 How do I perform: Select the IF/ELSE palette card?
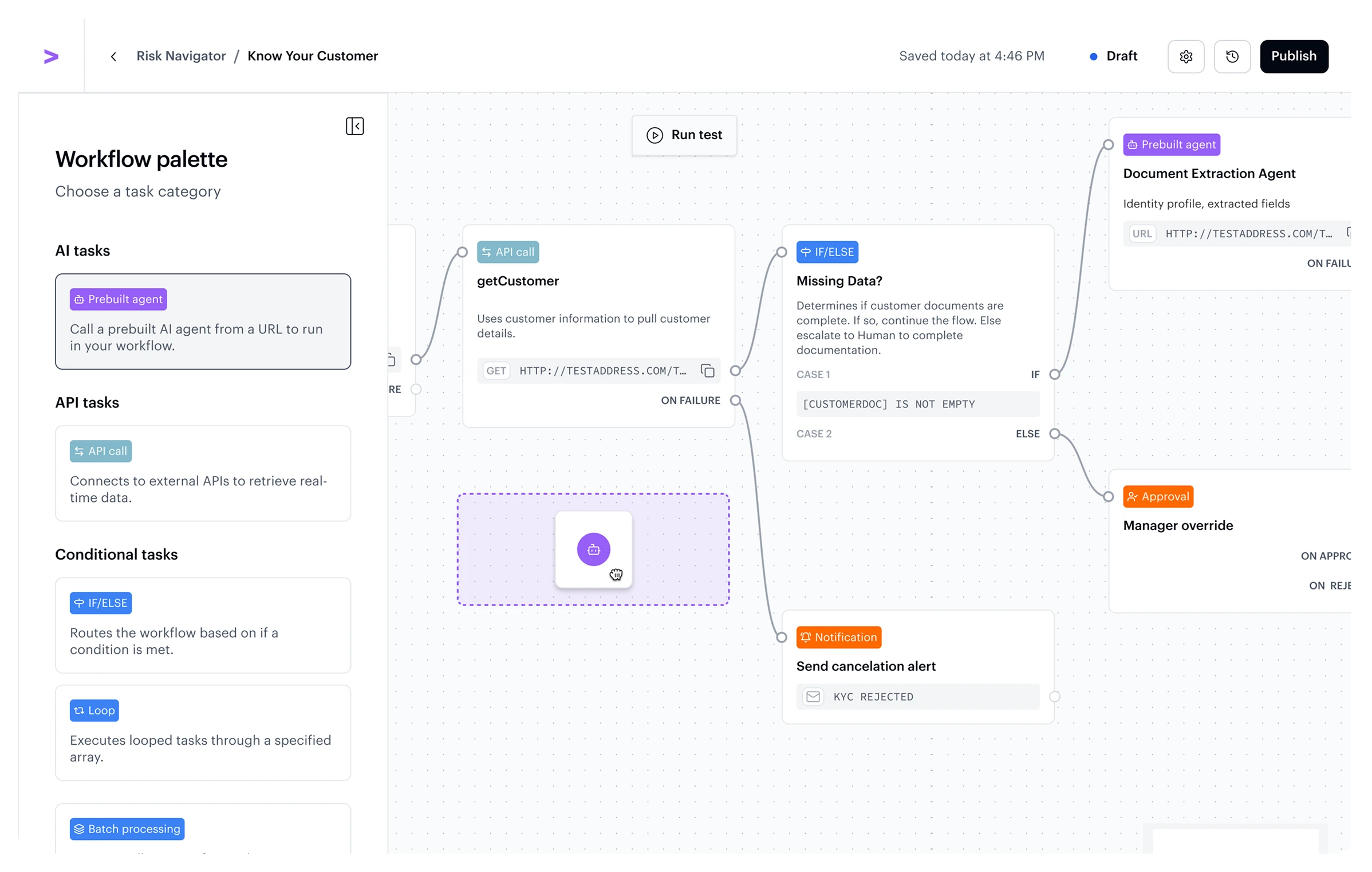(203, 625)
